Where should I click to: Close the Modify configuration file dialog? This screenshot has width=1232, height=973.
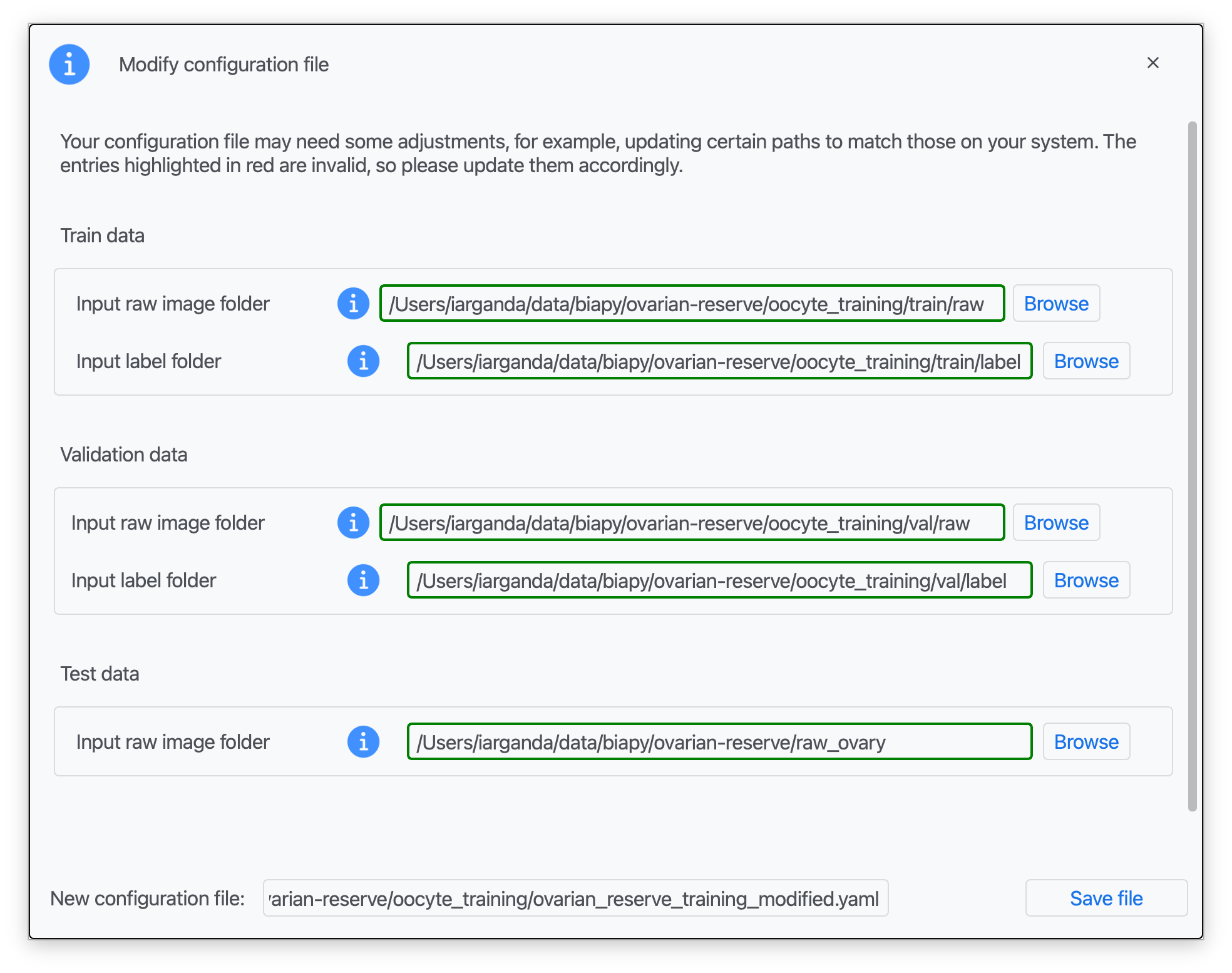click(x=1152, y=63)
